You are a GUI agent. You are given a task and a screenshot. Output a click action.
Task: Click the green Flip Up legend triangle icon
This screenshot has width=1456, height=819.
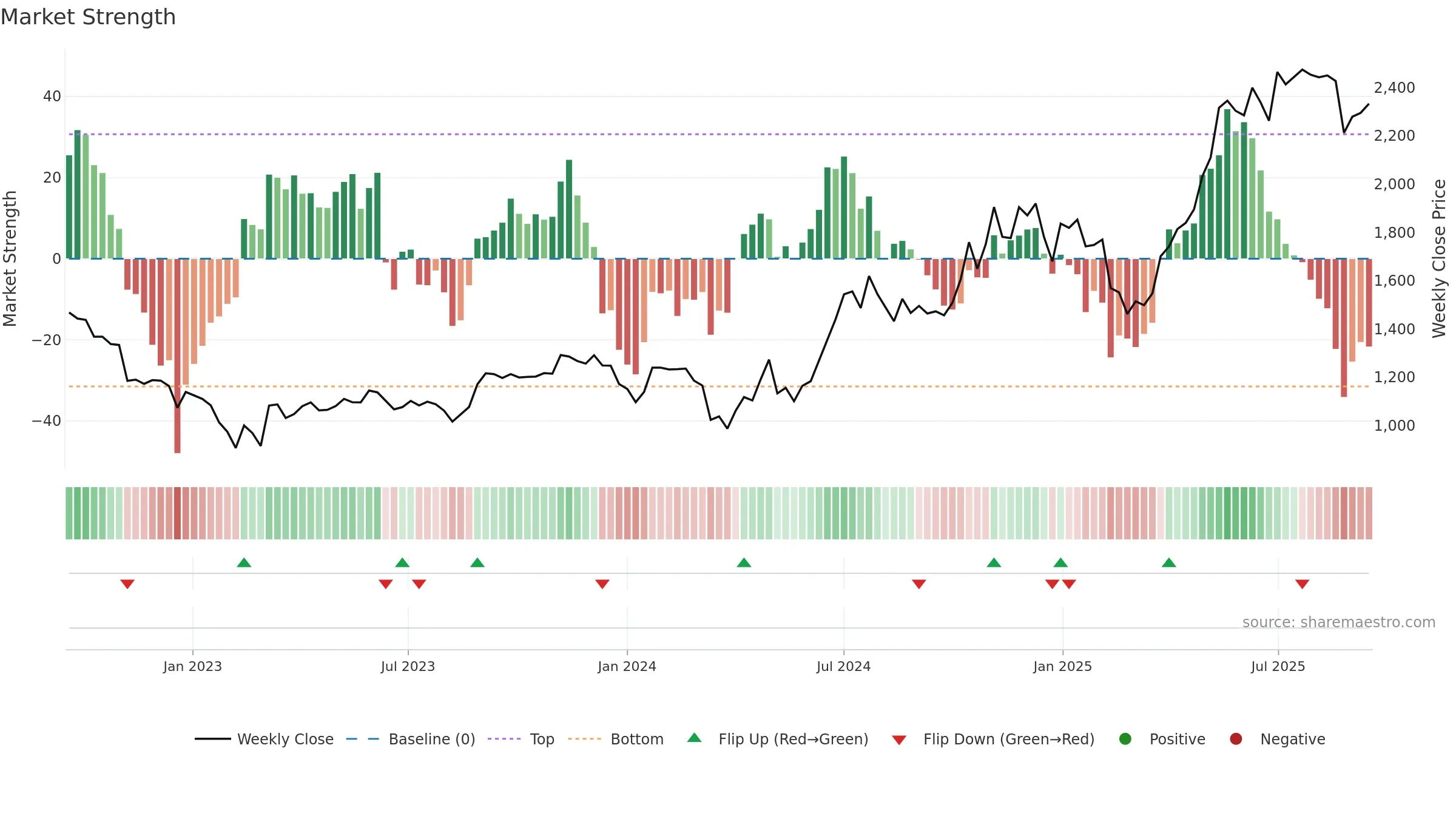tap(695, 738)
